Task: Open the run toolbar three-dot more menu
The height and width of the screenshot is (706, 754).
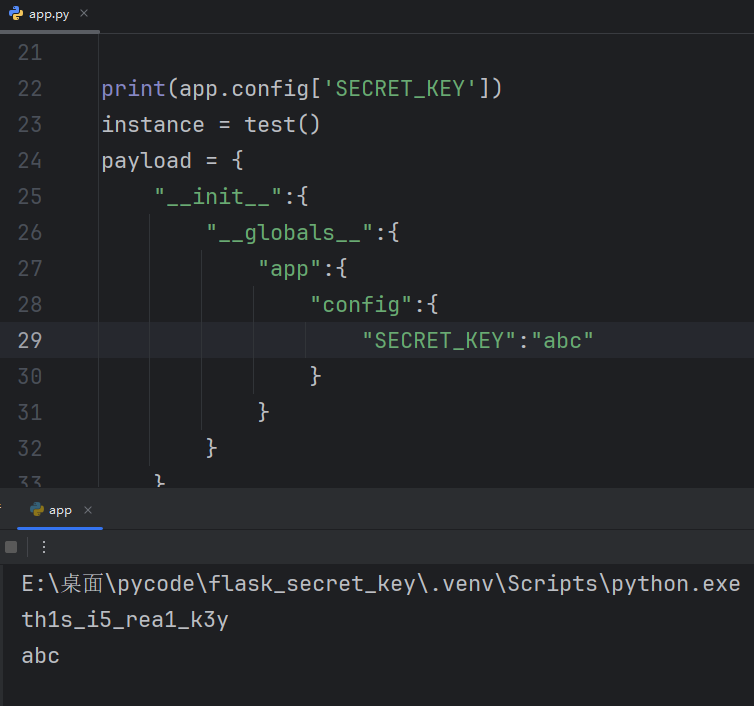Action: (x=44, y=547)
